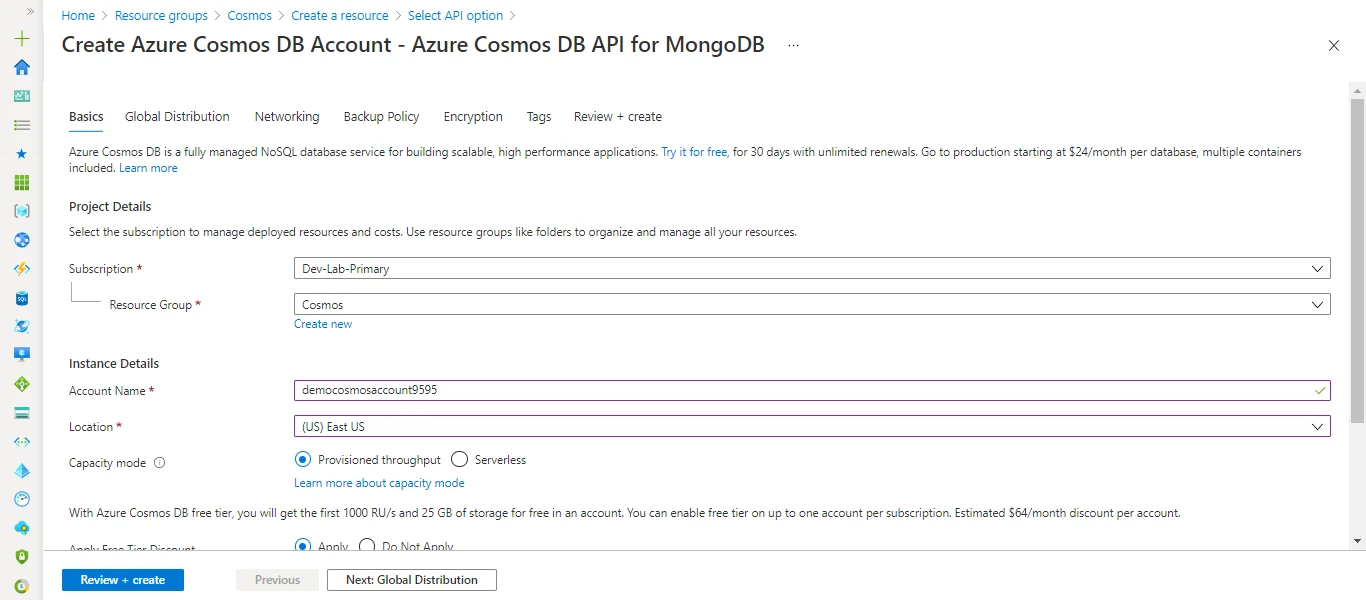Click the Create new resource group link
Viewport: 1366px width, 600px height.
click(x=322, y=323)
